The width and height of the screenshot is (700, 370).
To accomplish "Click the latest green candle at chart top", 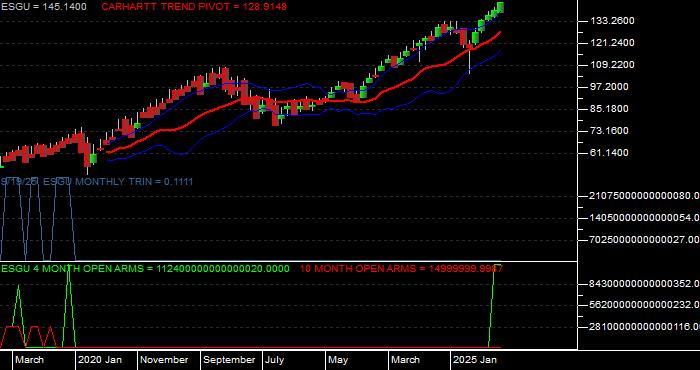I will pyautogui.click(x=500, y=8).
